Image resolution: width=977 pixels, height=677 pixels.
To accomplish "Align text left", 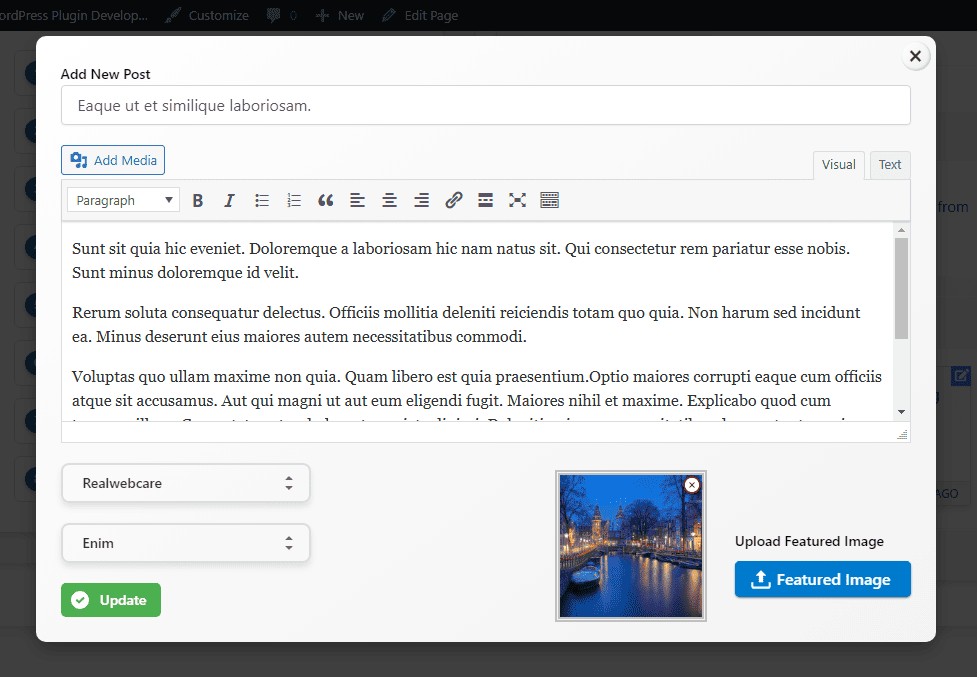I will coord(358,201).
